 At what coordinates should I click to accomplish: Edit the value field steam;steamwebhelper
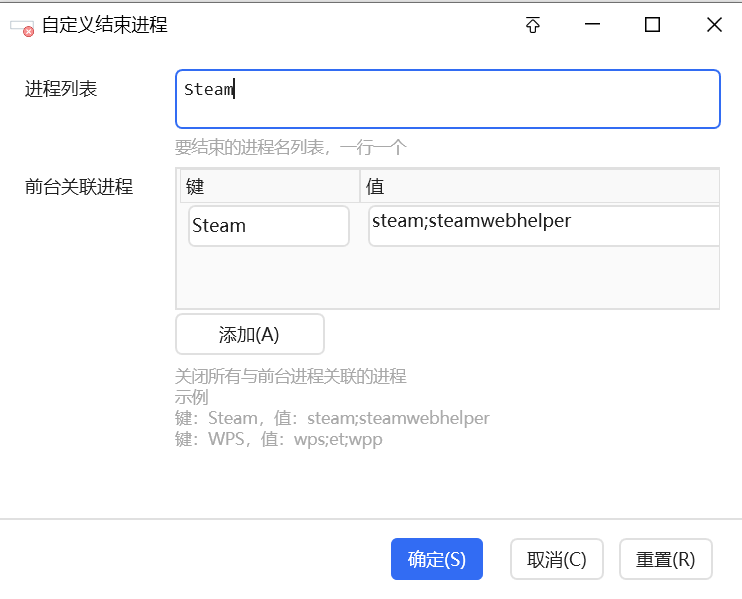point(544,226)
